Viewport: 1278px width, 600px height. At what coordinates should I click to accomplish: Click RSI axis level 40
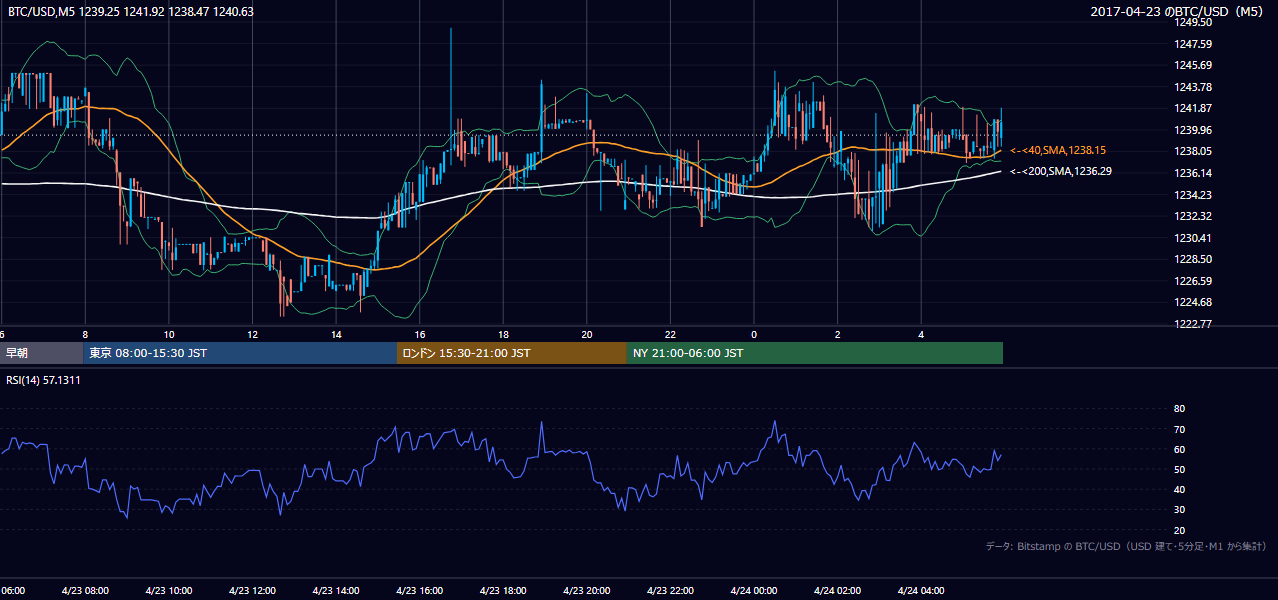coord(1179,489)
